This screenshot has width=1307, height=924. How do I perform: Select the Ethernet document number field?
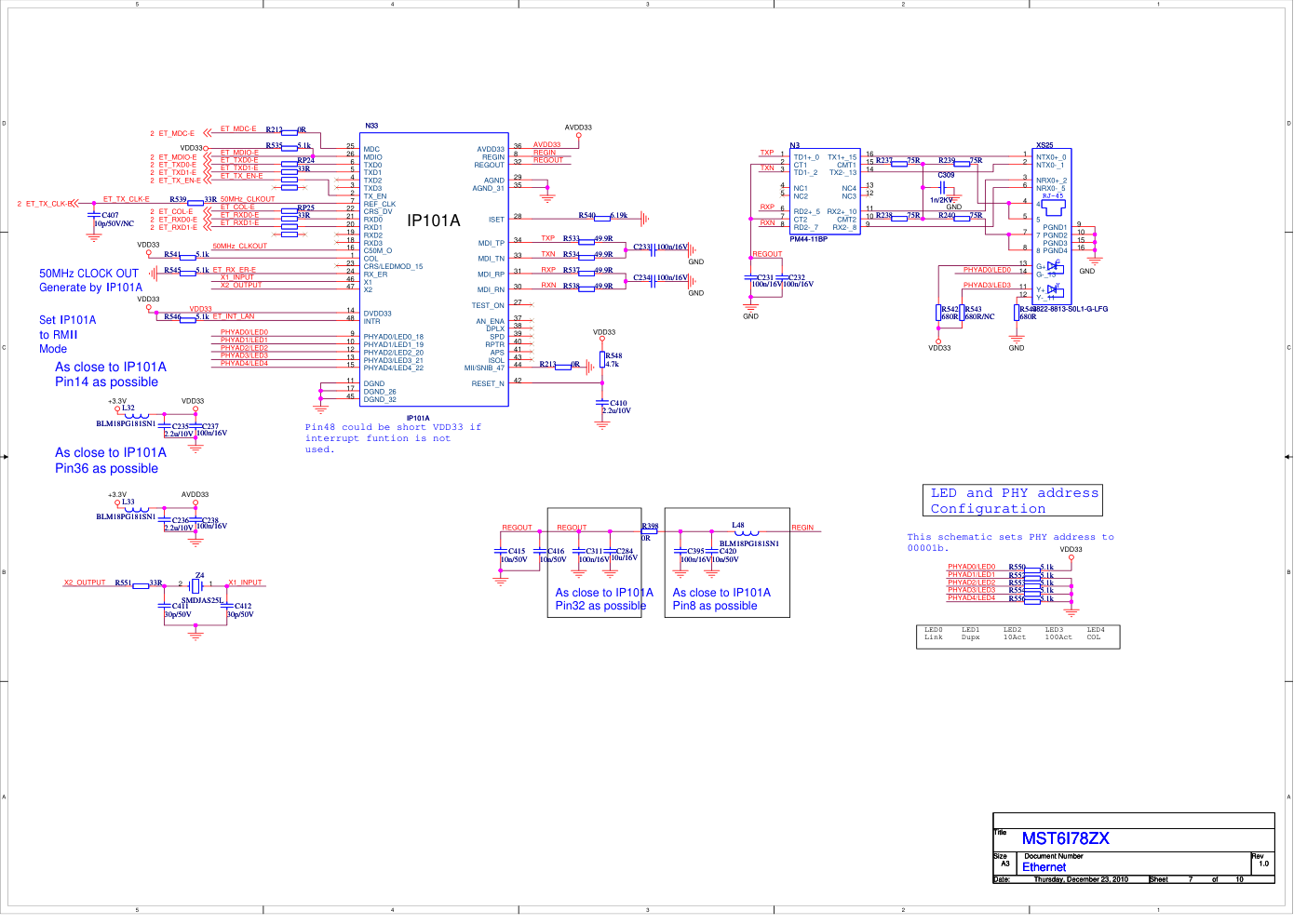pos(1044,867)
